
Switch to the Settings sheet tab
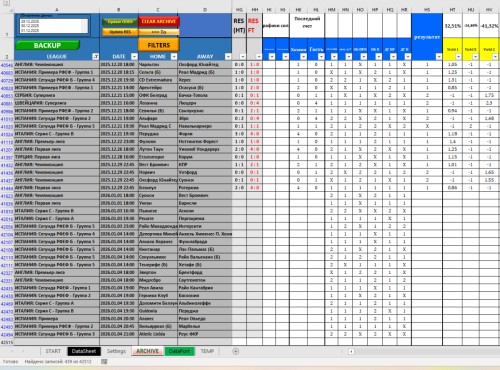point(116,351)
